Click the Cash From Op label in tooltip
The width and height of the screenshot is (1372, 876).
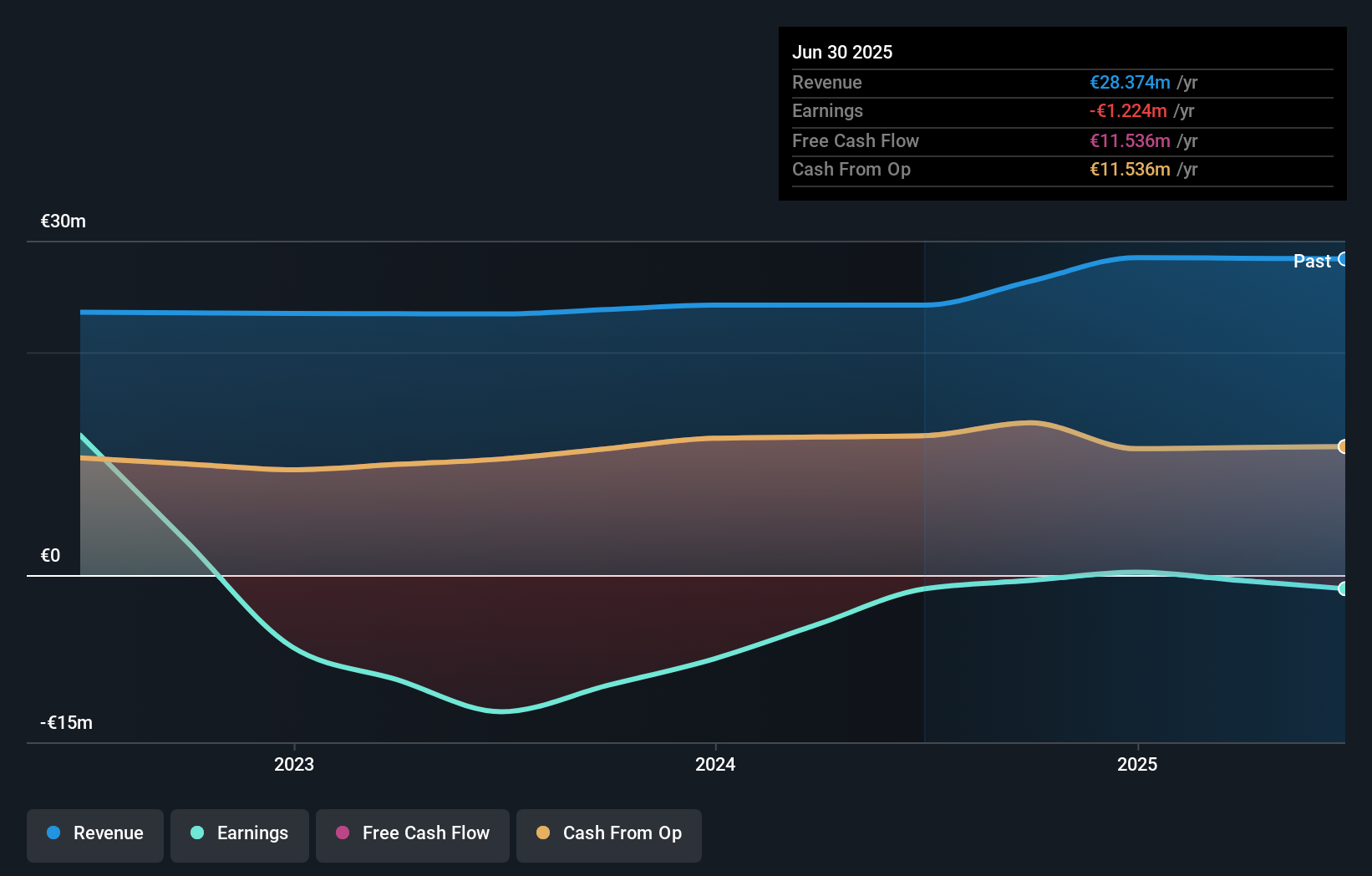[851, 169]
